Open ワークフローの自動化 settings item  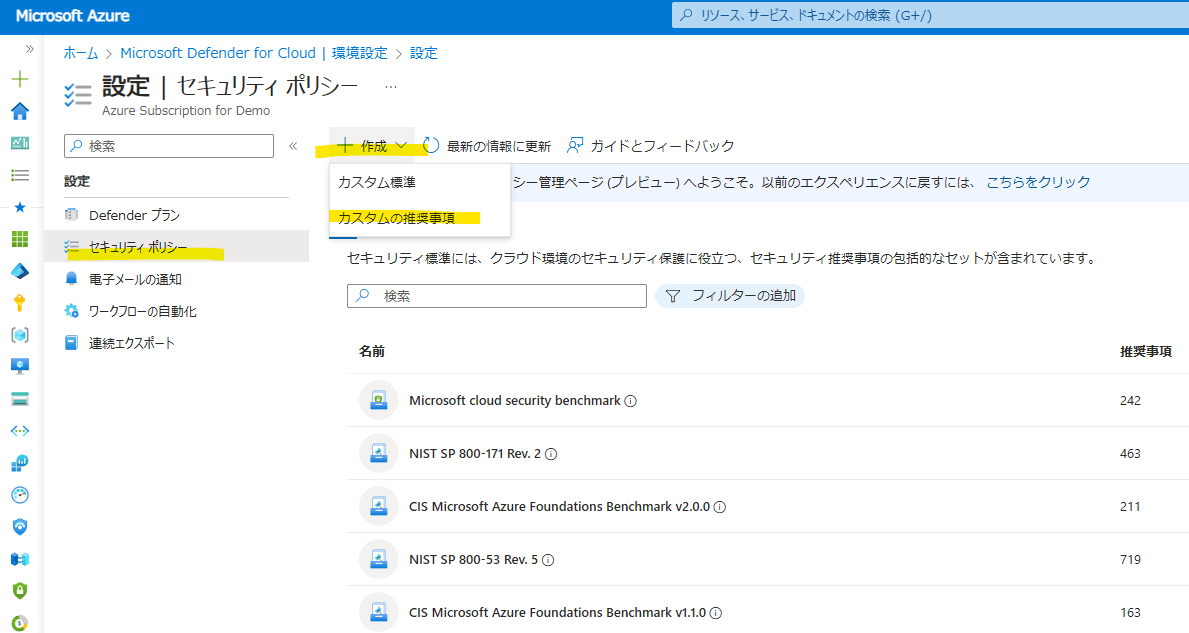176,312
